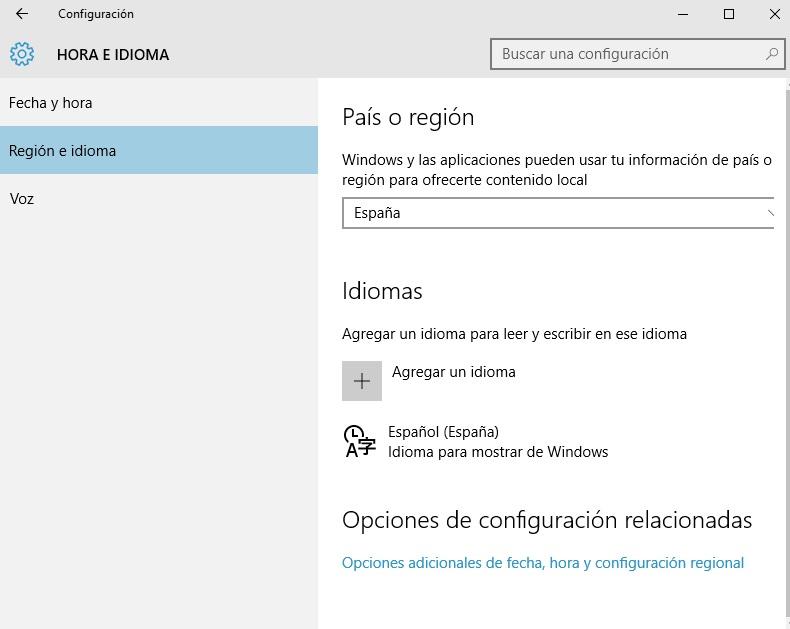The width and height of the screenshot is (790, 629).
Task: Maximize the Configuración window
Action: pyautogui.click(x=729, y=14)
